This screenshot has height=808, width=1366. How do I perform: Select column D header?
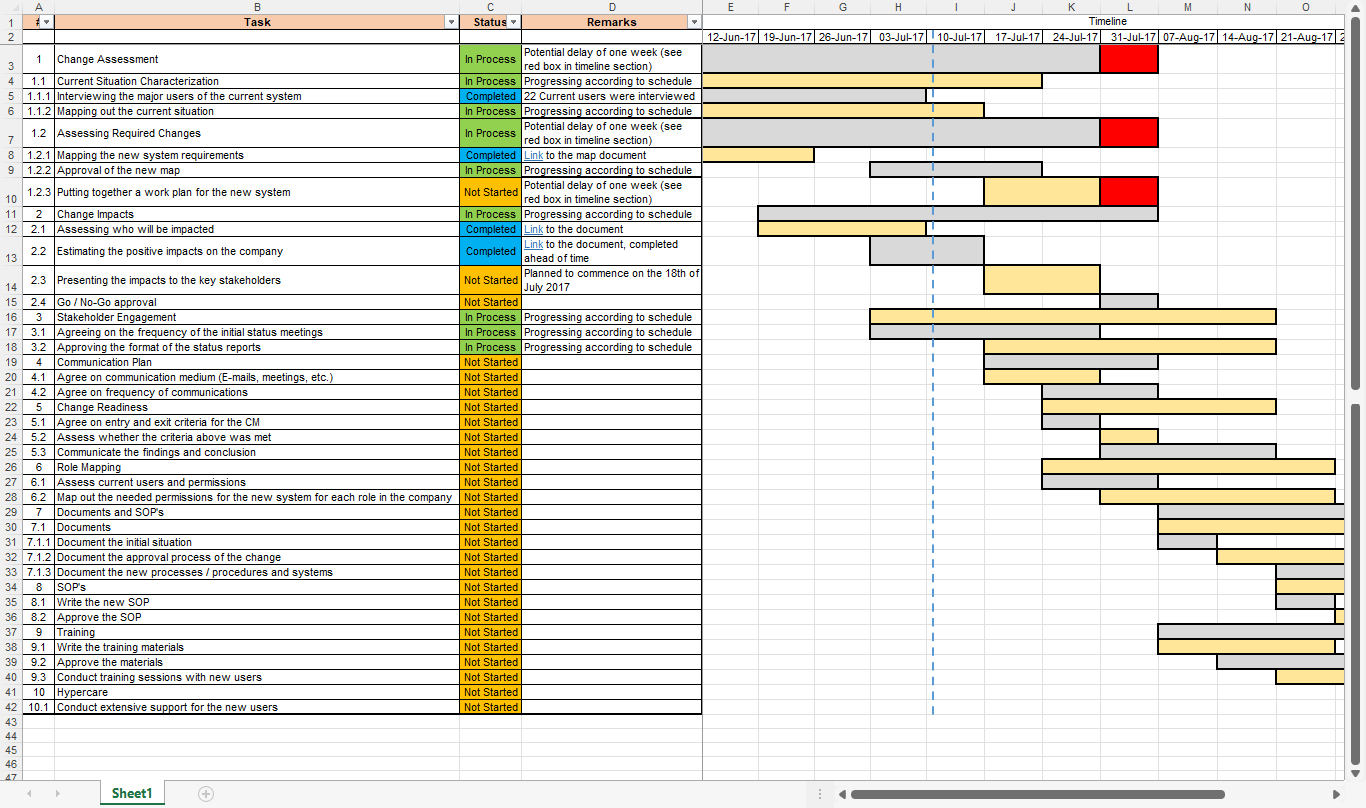tap(612, 6)
